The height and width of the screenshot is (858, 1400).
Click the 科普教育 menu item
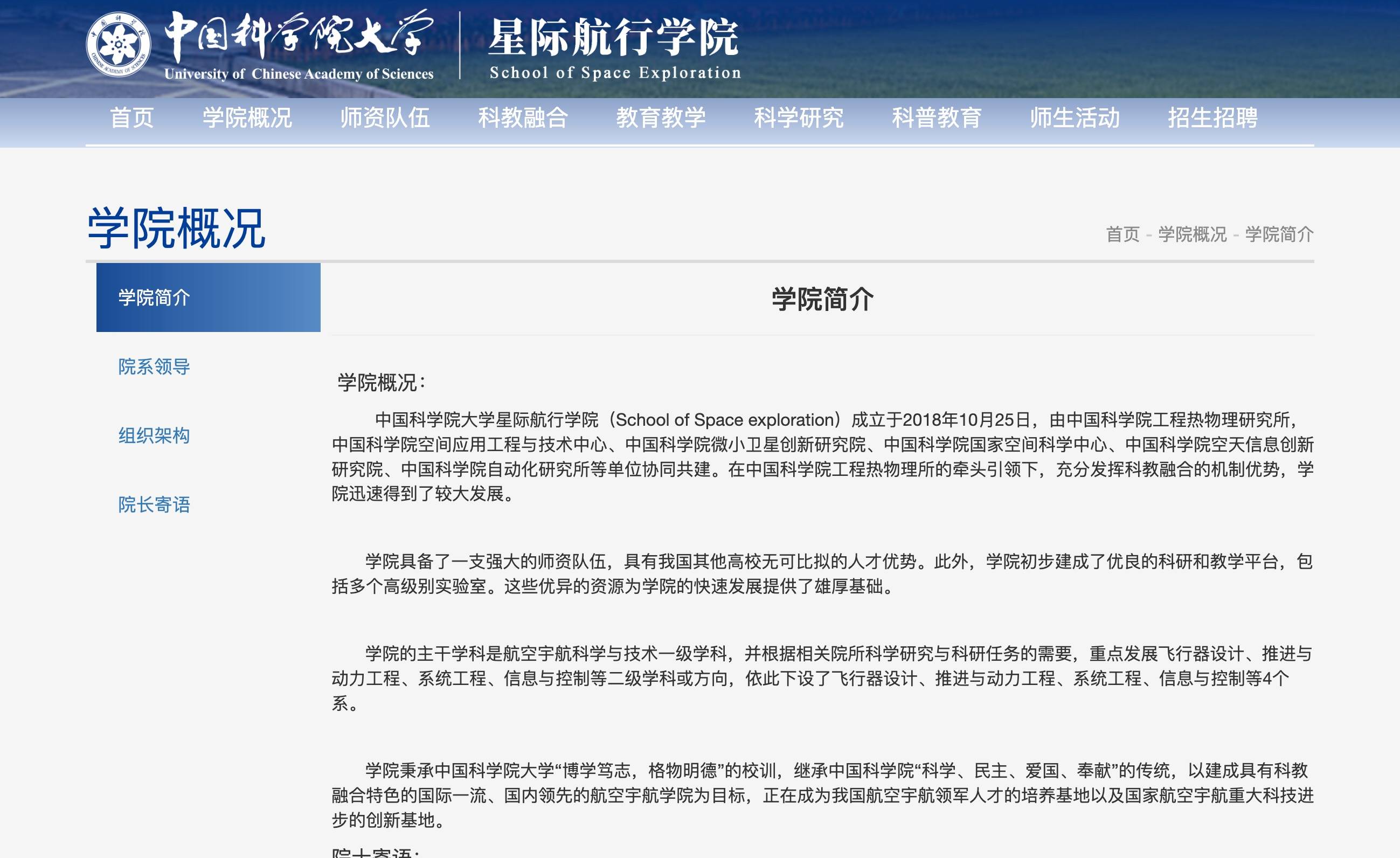tap(937, 118)
